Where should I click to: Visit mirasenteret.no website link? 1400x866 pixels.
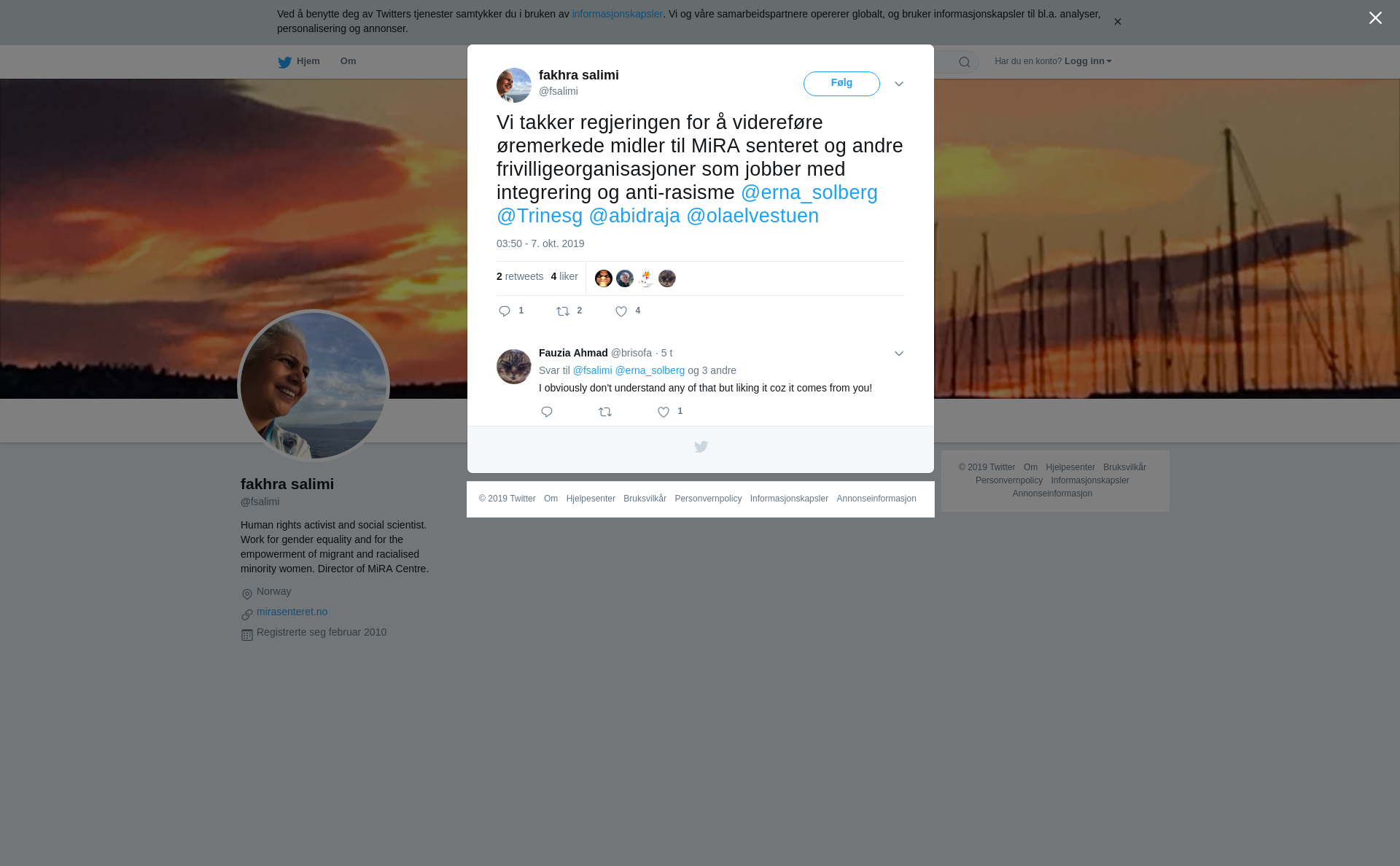292,612
